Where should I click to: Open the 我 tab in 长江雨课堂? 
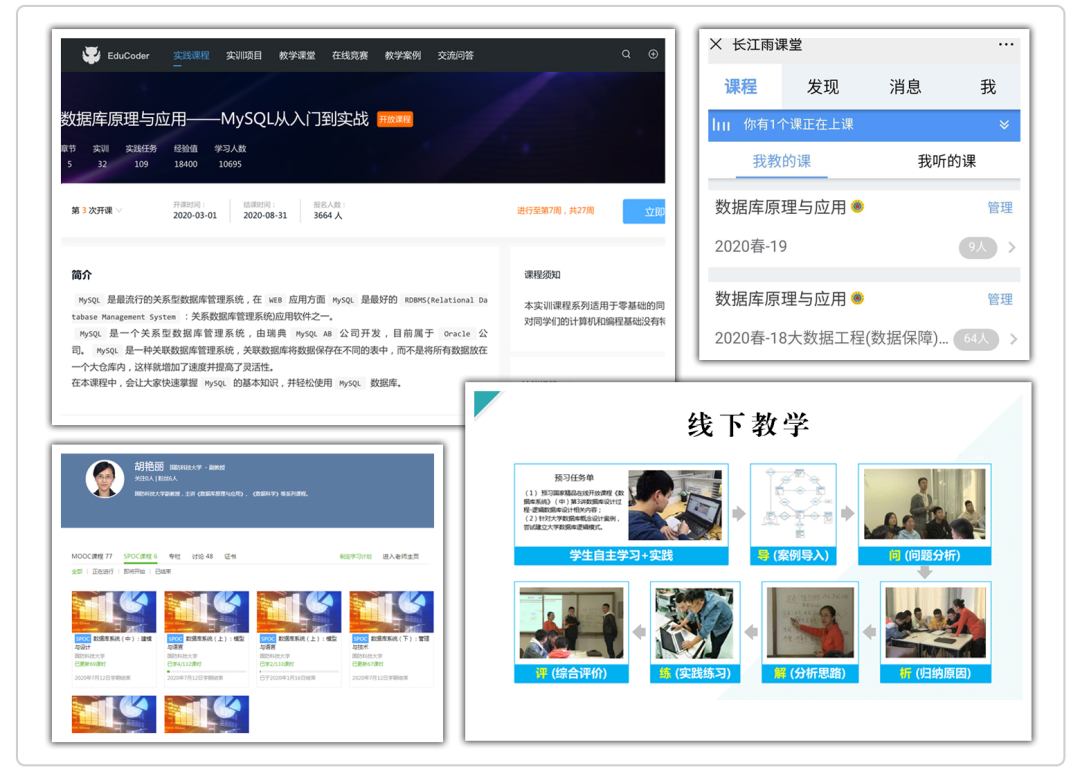pos(988,87)
